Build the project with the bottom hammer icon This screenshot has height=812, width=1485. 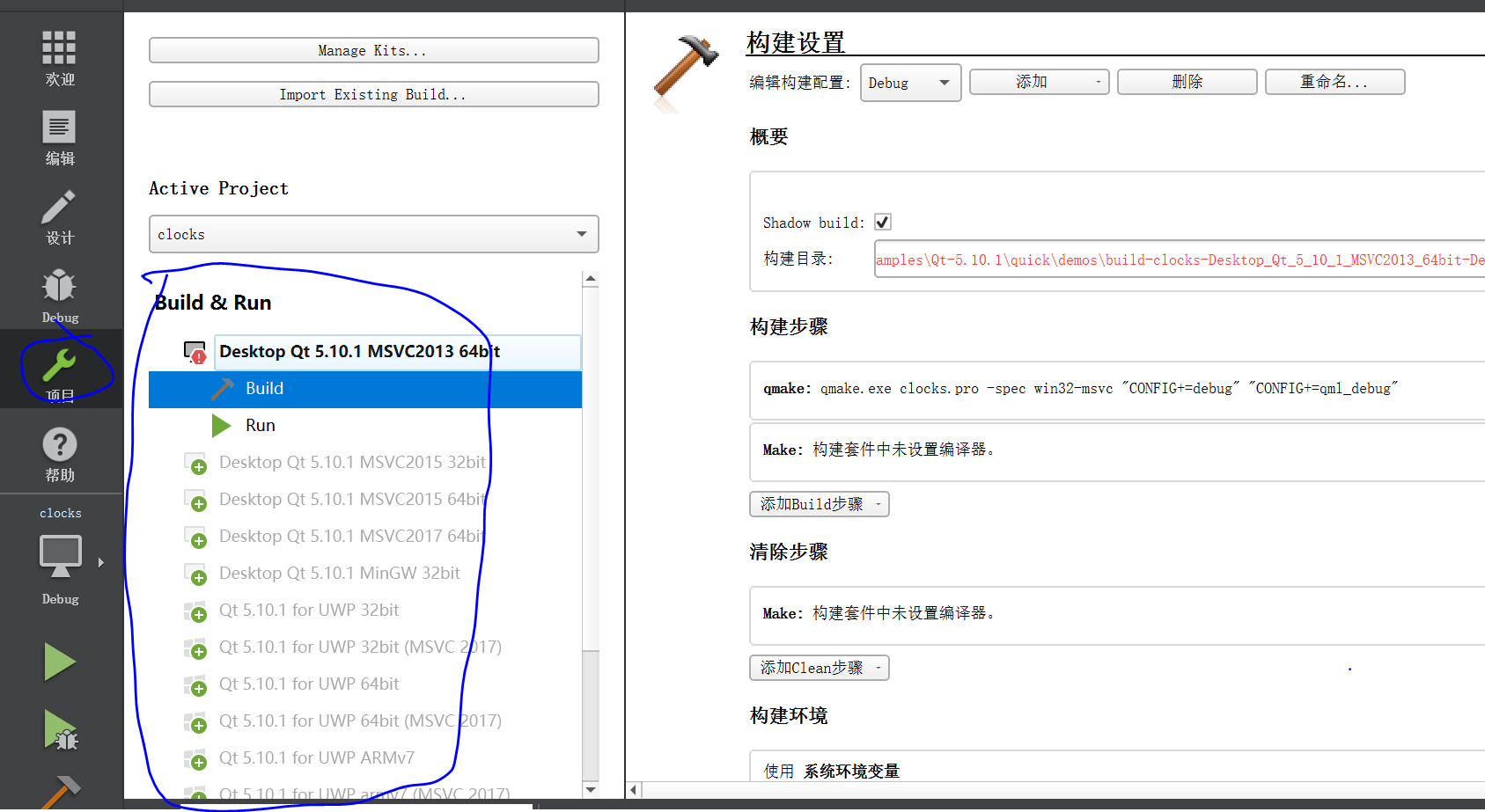(x=60, y=792)
